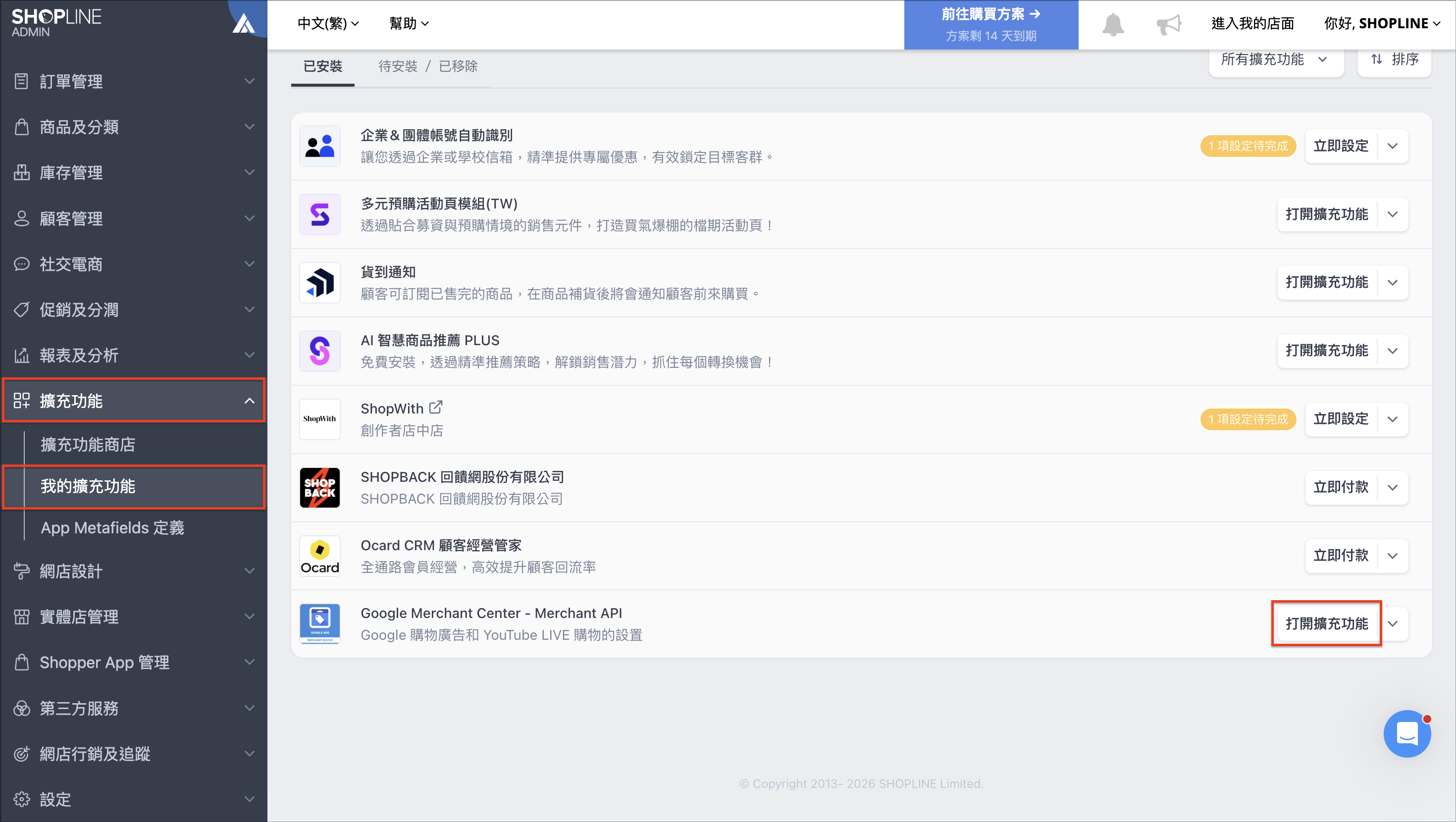
Task: Click 進入我的店面 link
Action: pyautogui.click(x=1252, y=23)
